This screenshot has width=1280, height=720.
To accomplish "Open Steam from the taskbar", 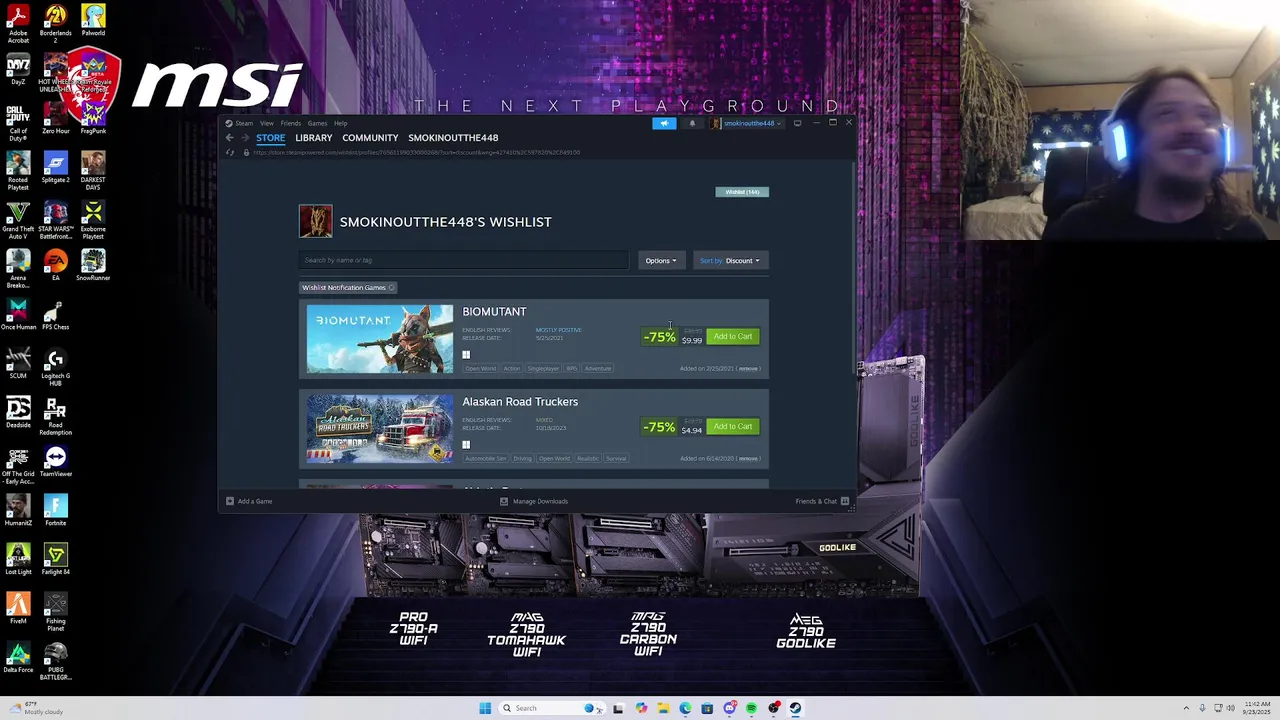I will 796,708.
